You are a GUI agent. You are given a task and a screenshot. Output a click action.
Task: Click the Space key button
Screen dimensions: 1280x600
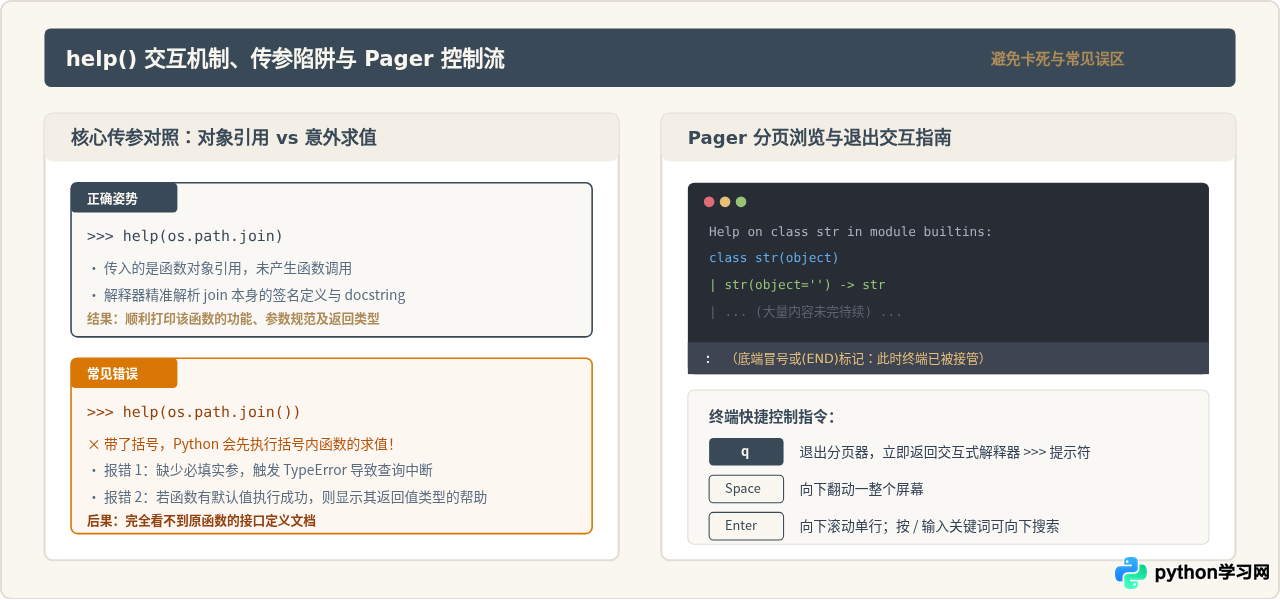tap(746, 489)
